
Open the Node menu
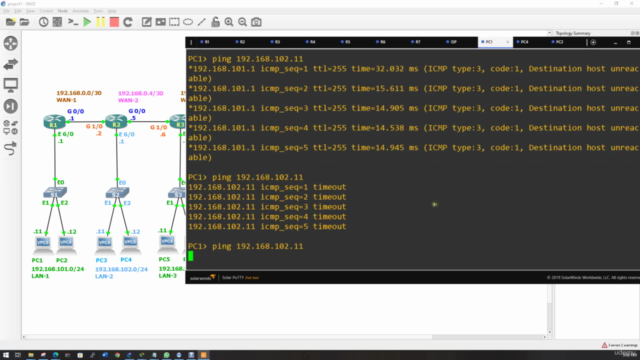pyautogui.click(x=62, y=11)
